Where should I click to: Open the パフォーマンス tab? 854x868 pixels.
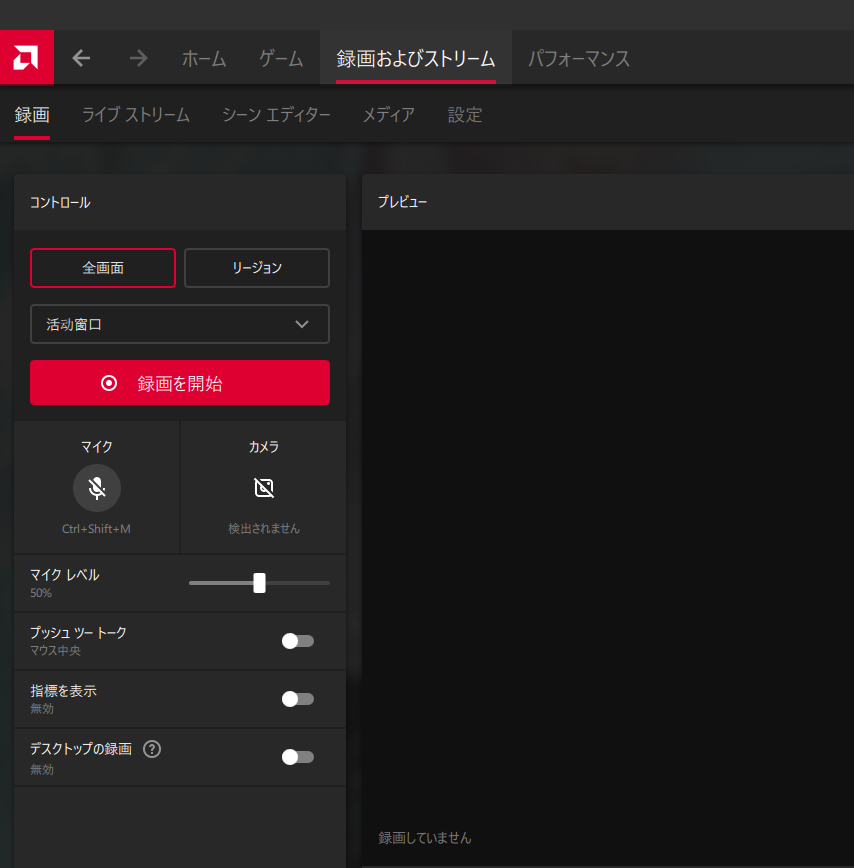[579, 59]
